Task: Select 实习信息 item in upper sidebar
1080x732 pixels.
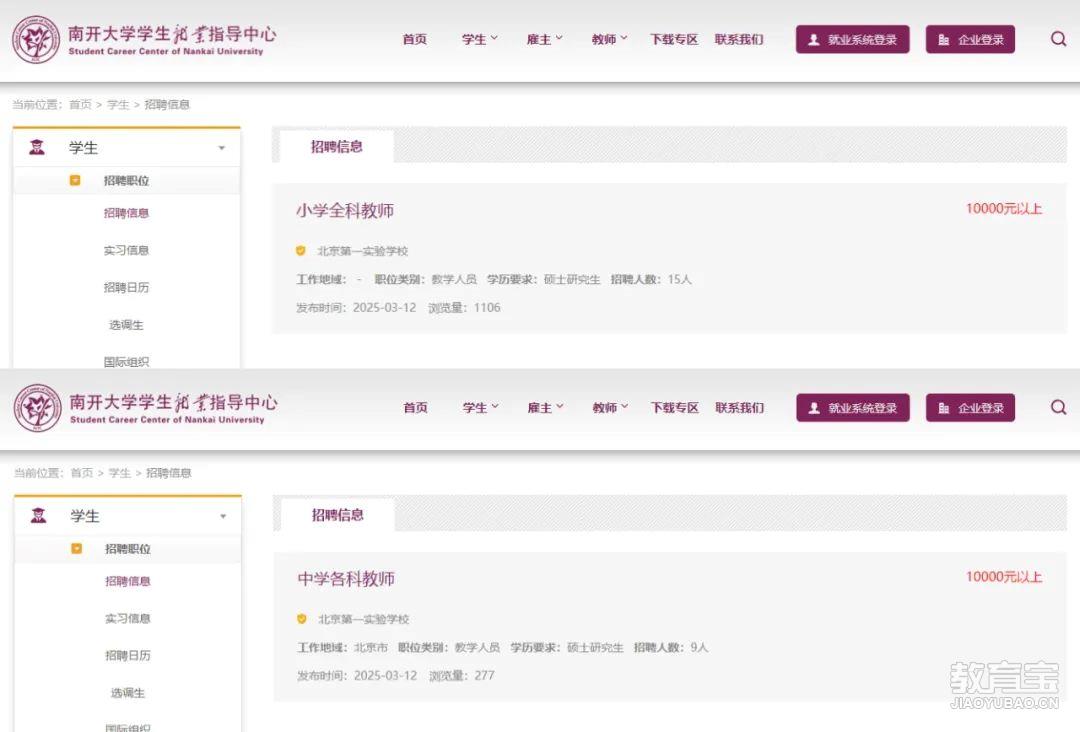Action: (x=126, y=250)
